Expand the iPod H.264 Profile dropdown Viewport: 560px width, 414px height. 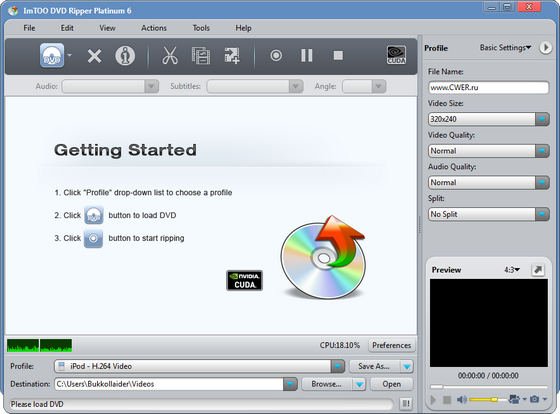pos(338,366)
